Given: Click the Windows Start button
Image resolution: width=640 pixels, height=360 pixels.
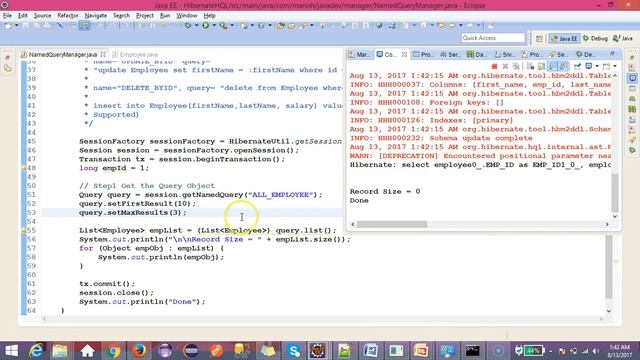Looking at the screenshot, I should (x=11, y=350).
